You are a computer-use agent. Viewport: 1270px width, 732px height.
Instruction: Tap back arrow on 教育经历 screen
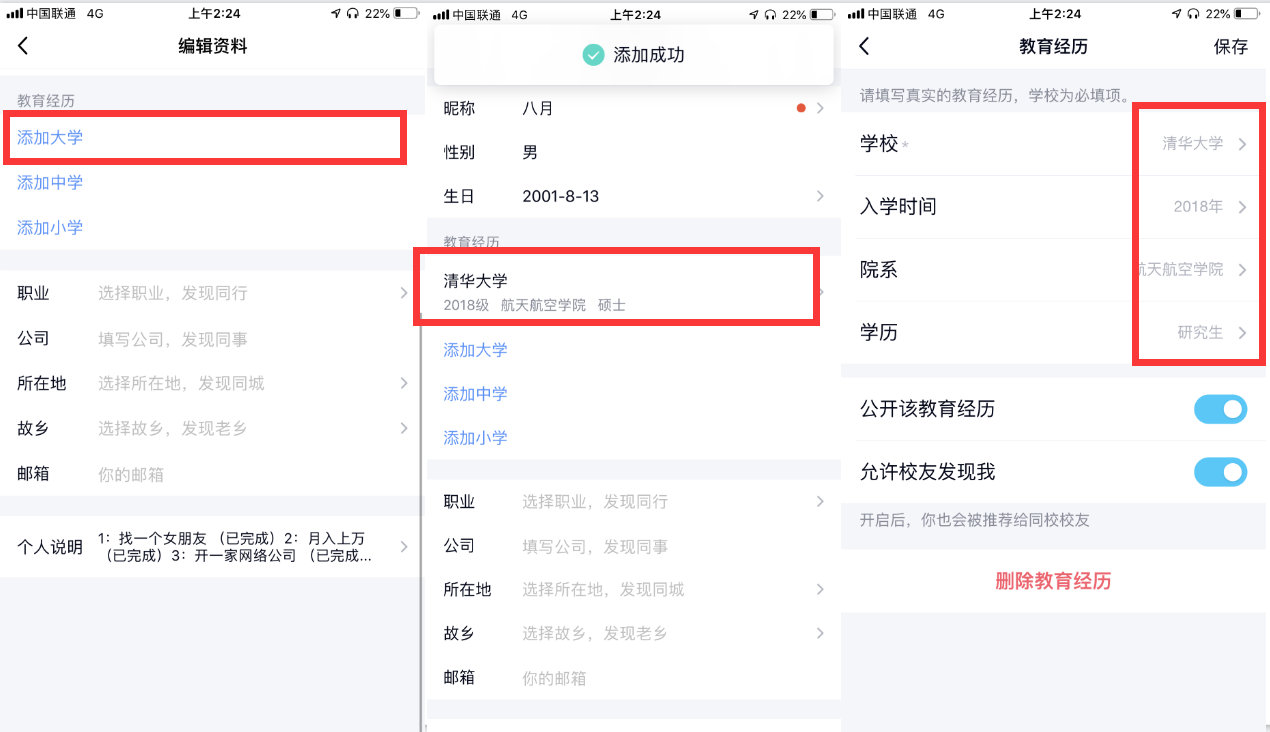tap(864, 46)
